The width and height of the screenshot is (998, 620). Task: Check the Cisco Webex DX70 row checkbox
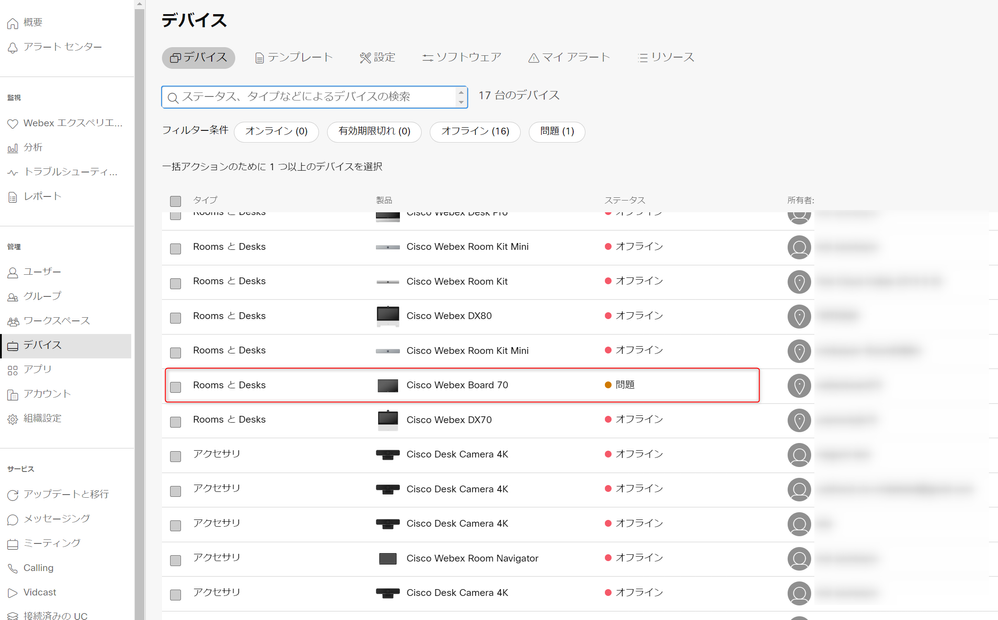click(176, 421)
